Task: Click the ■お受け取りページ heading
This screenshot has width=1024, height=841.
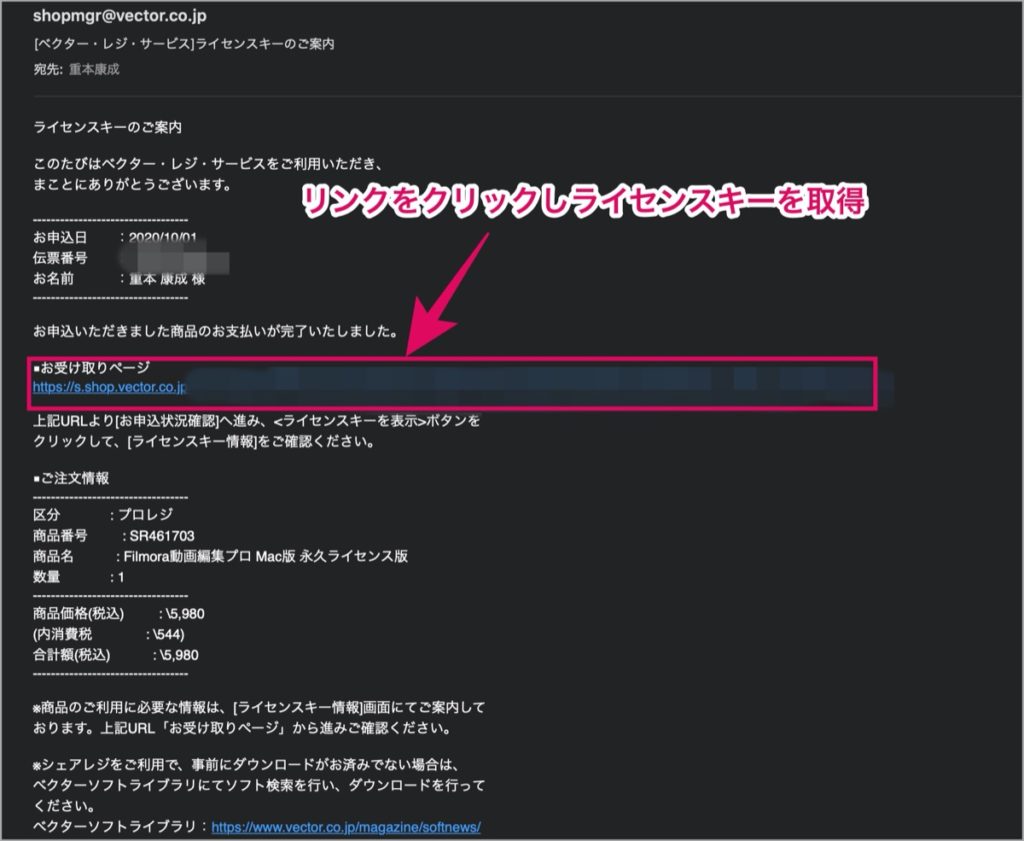Action: 91,367
